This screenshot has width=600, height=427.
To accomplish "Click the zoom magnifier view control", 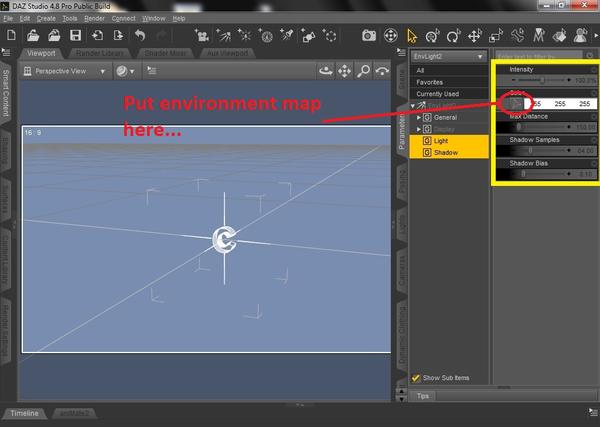I will [x=363, y=71].
